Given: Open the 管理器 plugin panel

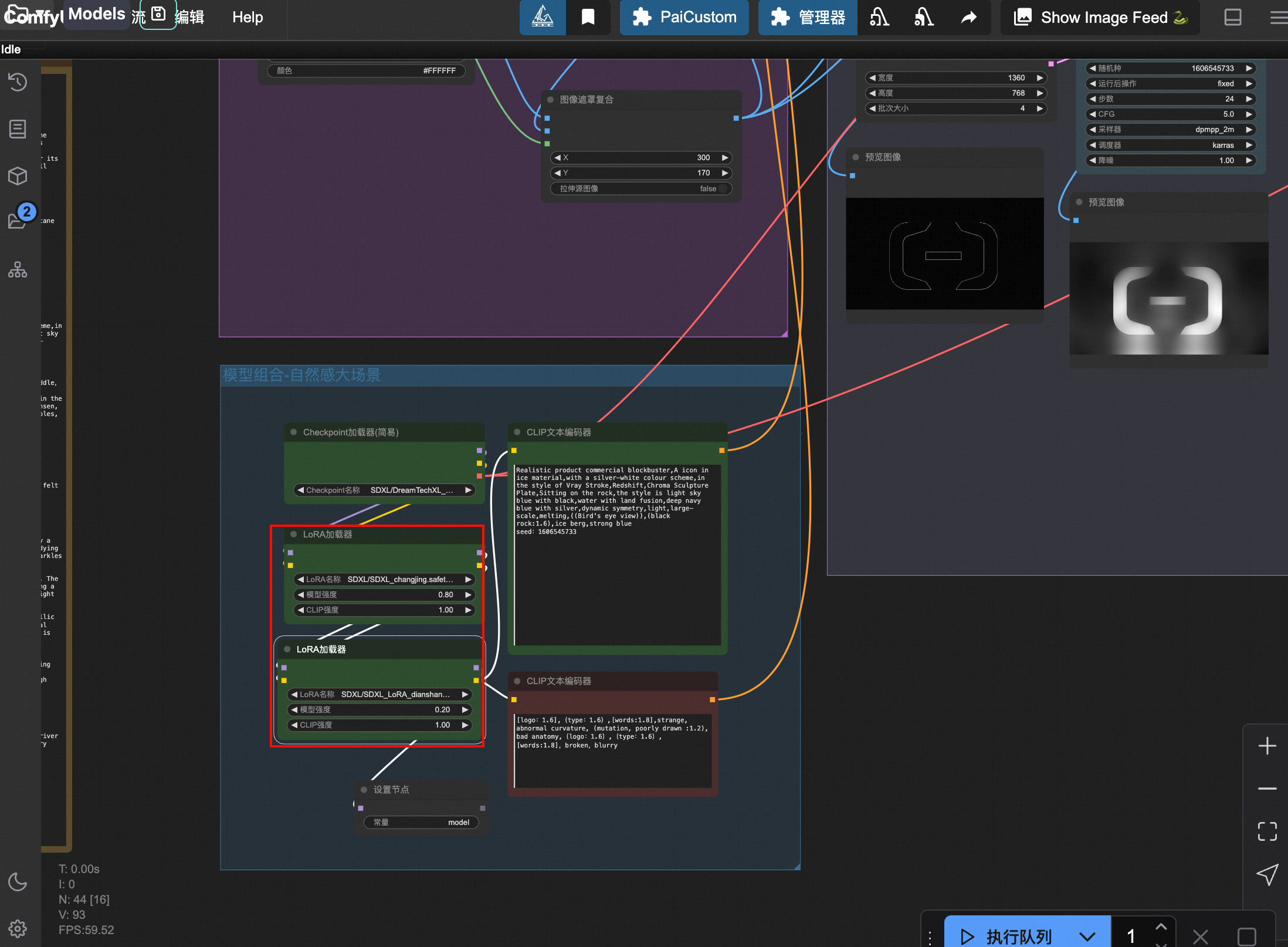Looking at the screenshot, I should 809,17.
